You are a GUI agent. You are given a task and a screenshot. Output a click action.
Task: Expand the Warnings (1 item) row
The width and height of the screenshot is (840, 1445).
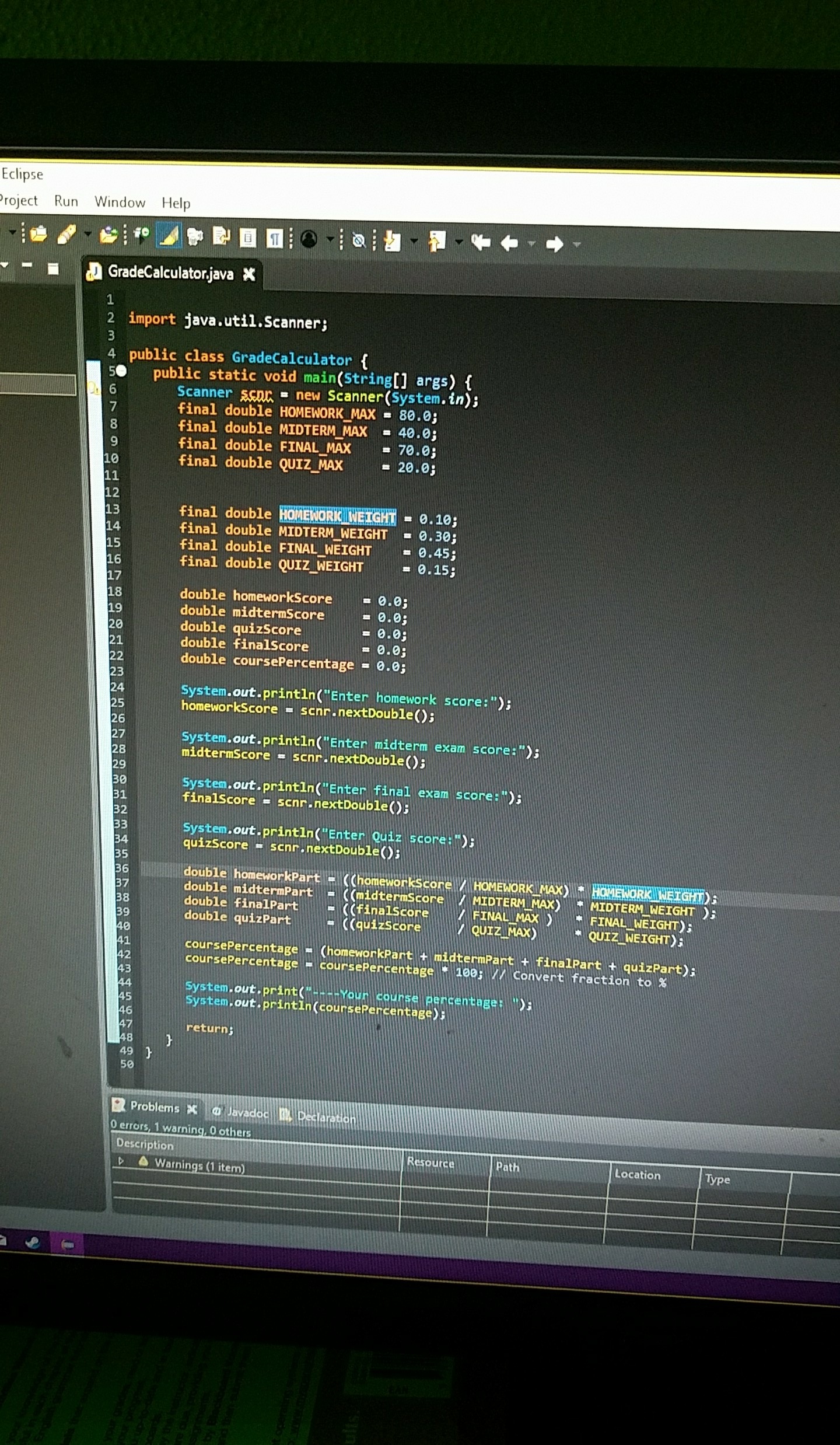[121, 1161]
